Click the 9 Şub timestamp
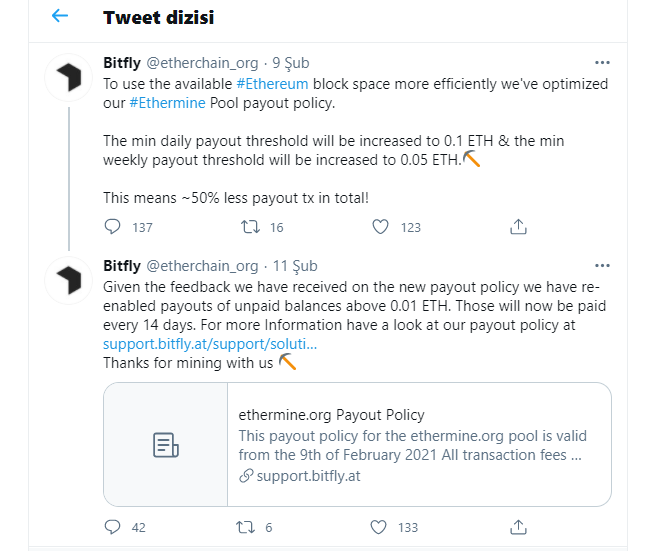Image resolution: width=646 pixels, height=551 pixels. [x=290, y=64]
